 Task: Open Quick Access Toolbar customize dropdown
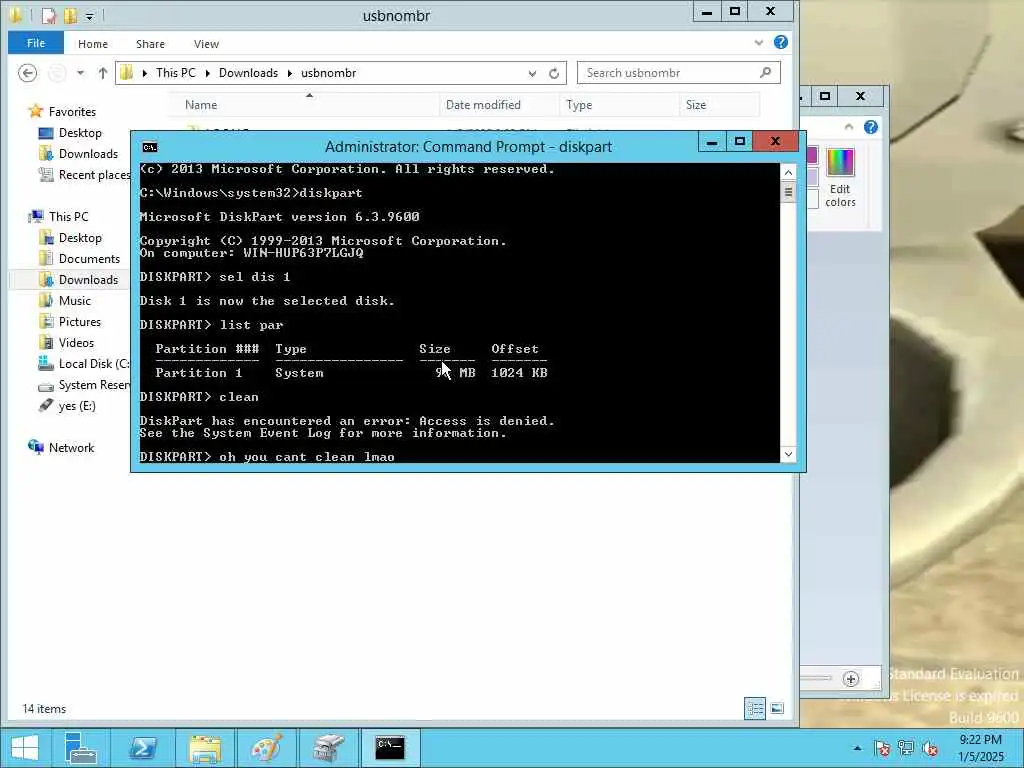89,16
